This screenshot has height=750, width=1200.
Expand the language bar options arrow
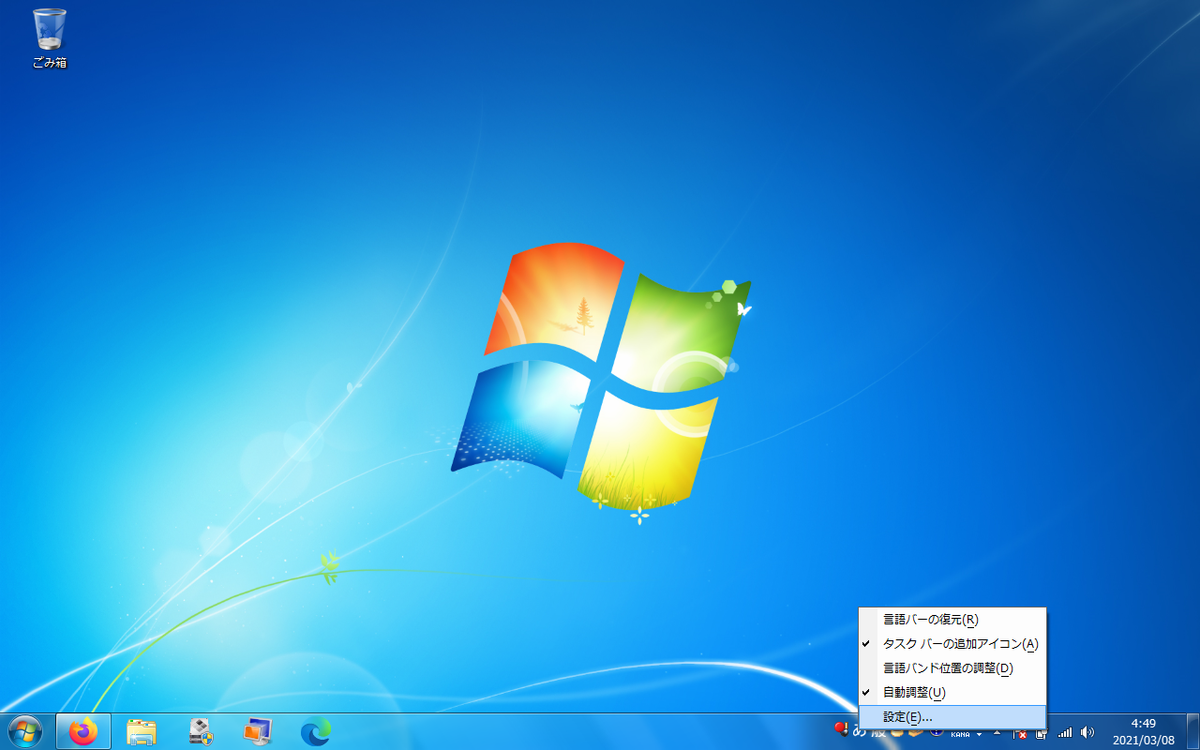tap(979, 735)
